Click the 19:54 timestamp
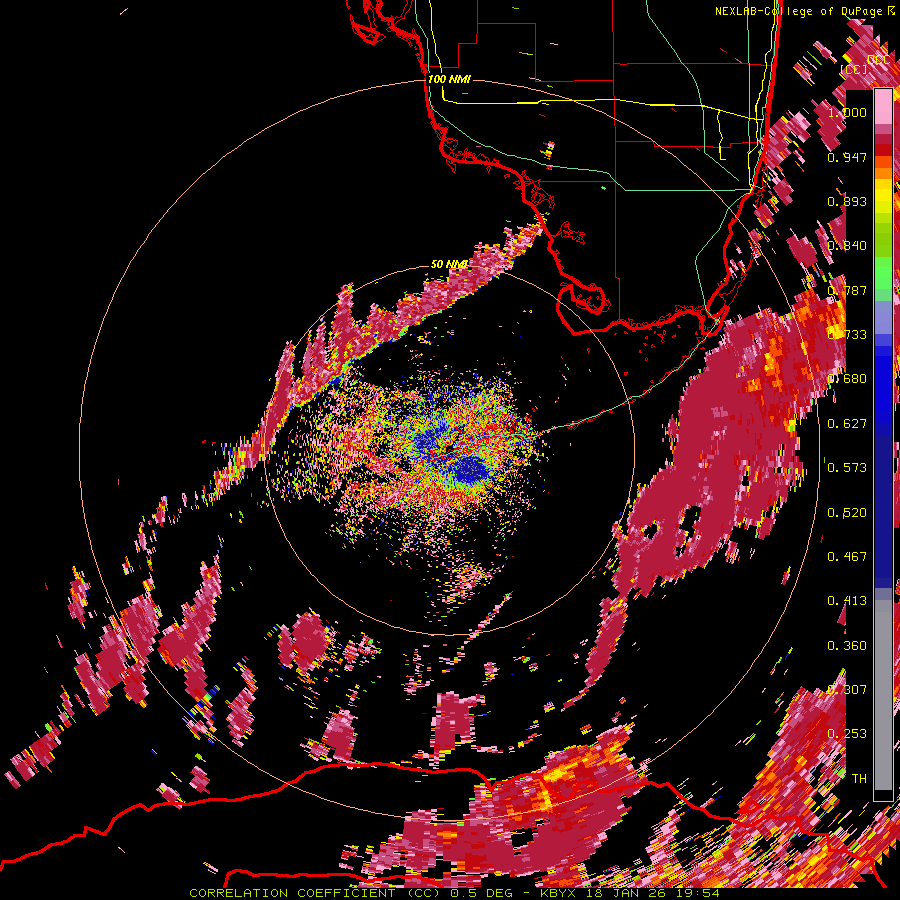This screenshot has height=900, width=900. pyautogui.click(x=699, y=893)
